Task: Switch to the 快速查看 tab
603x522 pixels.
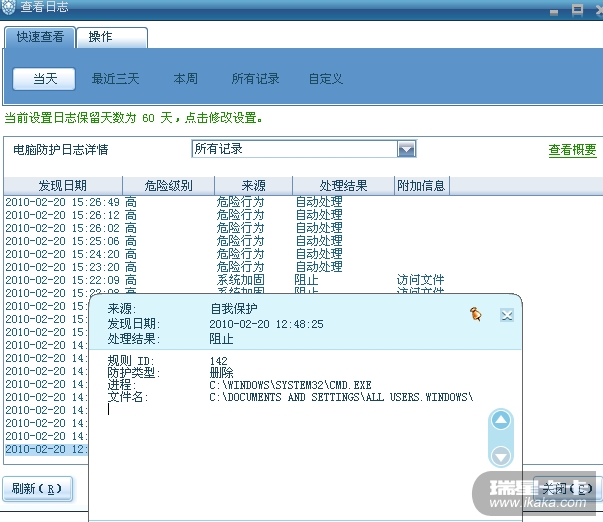Action: 40,37
